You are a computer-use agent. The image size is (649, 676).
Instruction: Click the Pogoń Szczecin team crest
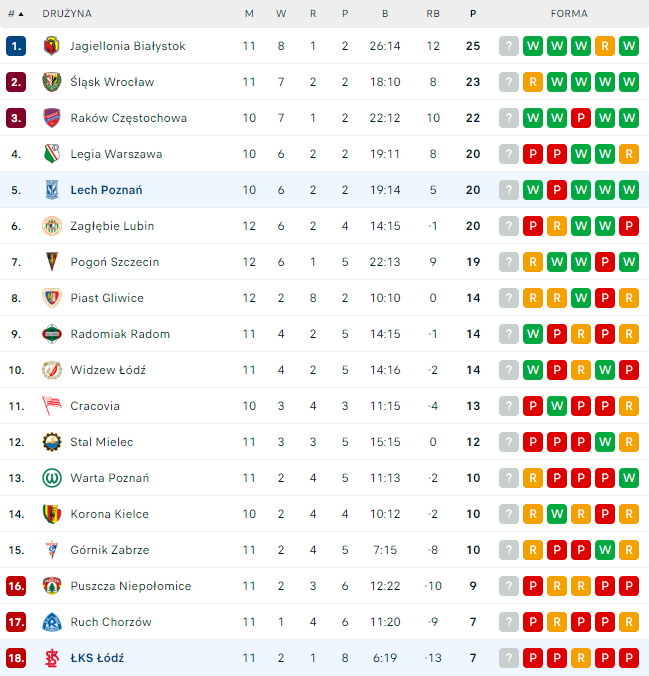point(52,262)
